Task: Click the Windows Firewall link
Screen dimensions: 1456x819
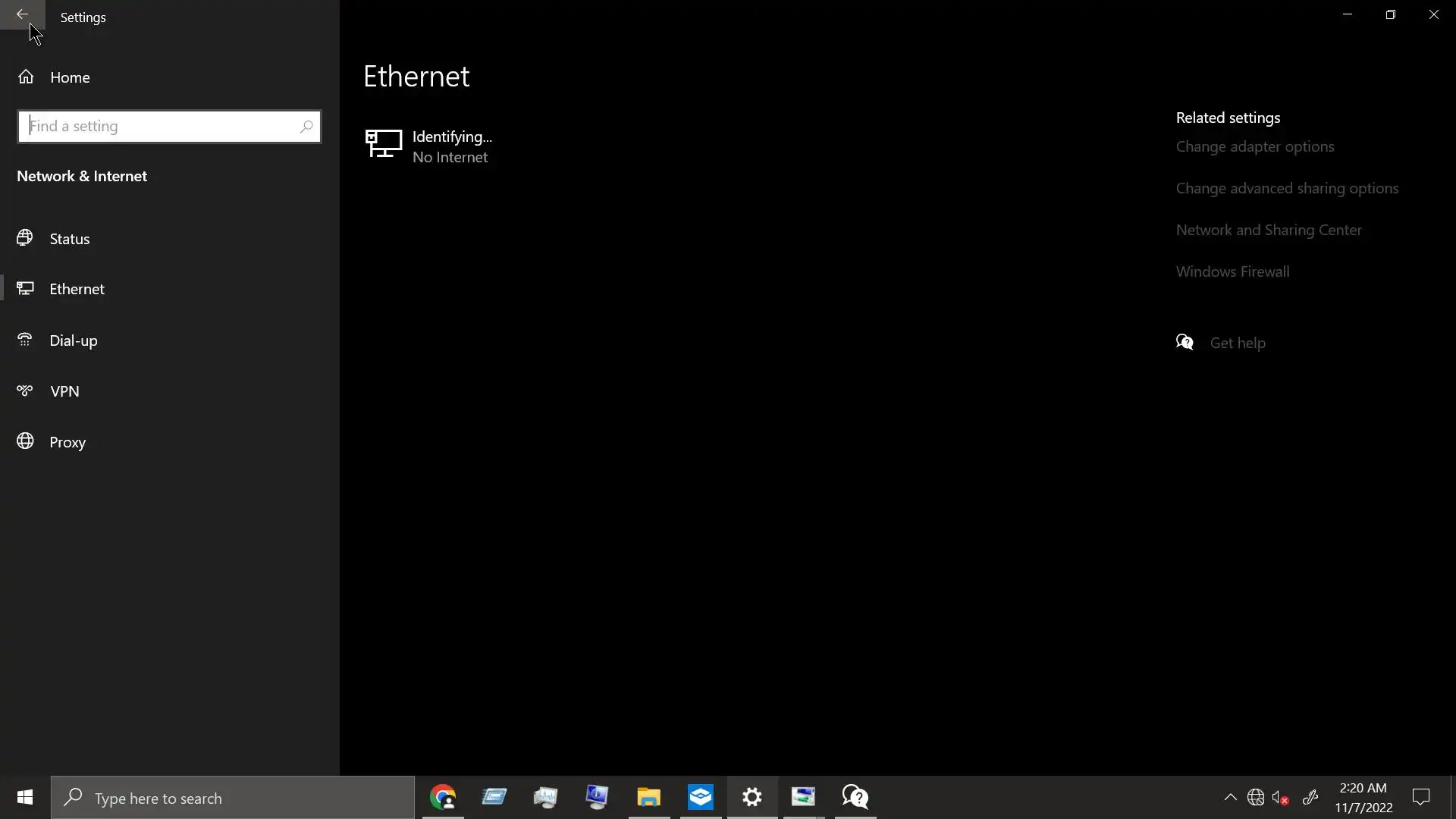Action: (x=1232, y=271)
